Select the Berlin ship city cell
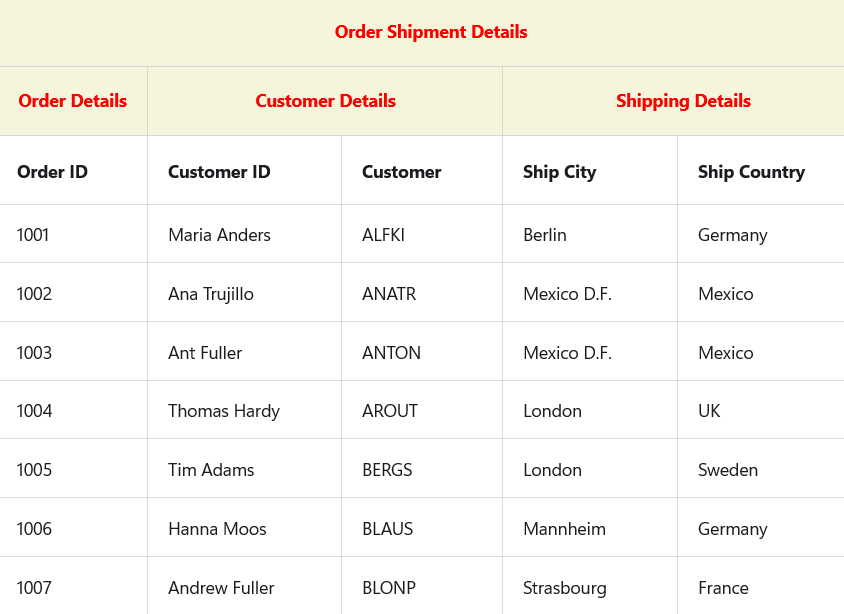The width and height of the screenshot is (844, 614). pos(545,235)
